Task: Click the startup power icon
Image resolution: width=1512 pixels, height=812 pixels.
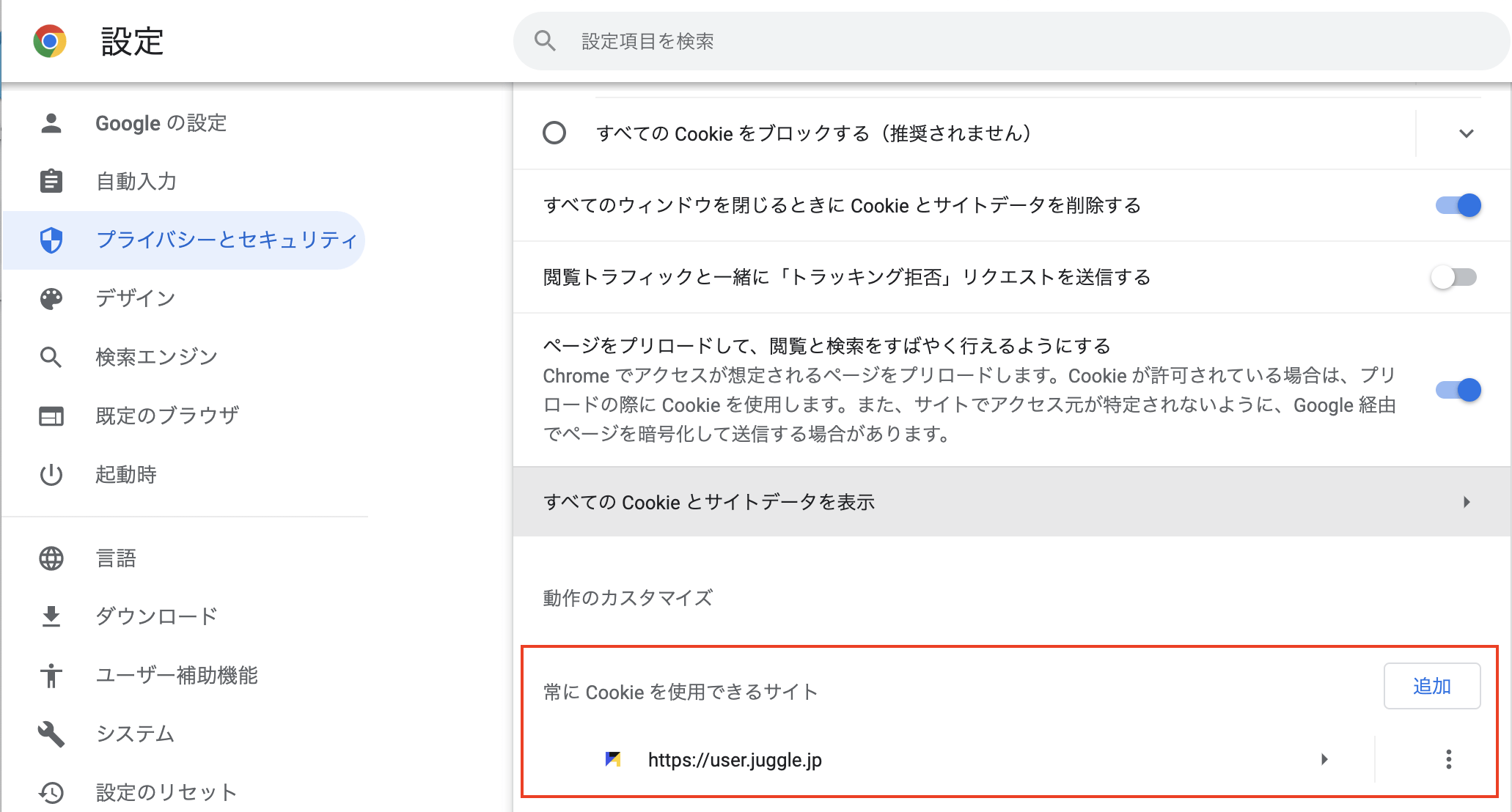Action: click(51, 474)
